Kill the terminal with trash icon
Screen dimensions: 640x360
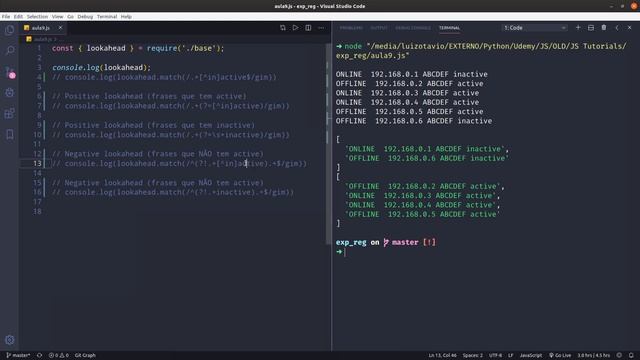(x=604, y=28)
